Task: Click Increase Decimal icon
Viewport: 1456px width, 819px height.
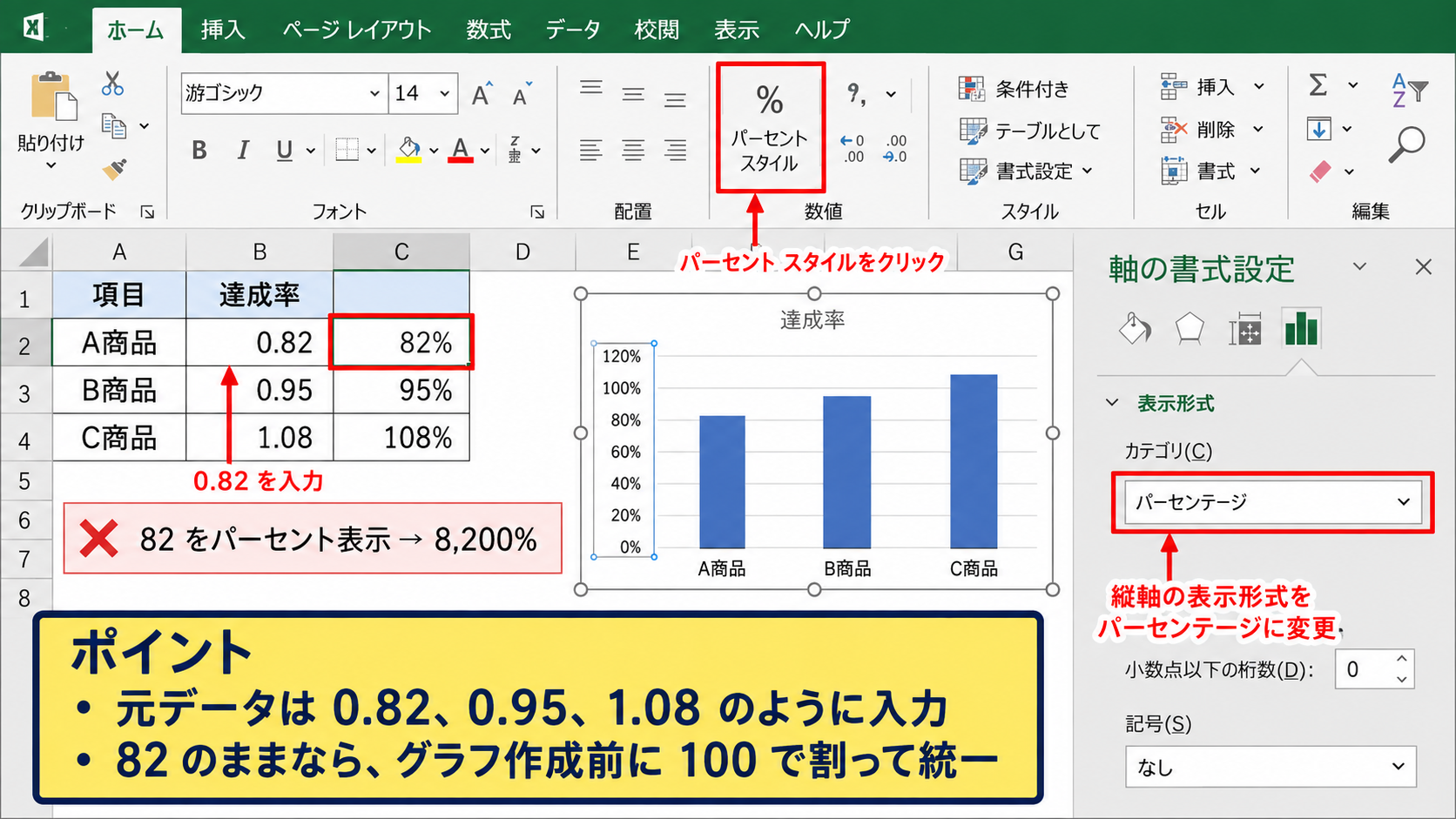Action: 853,149
